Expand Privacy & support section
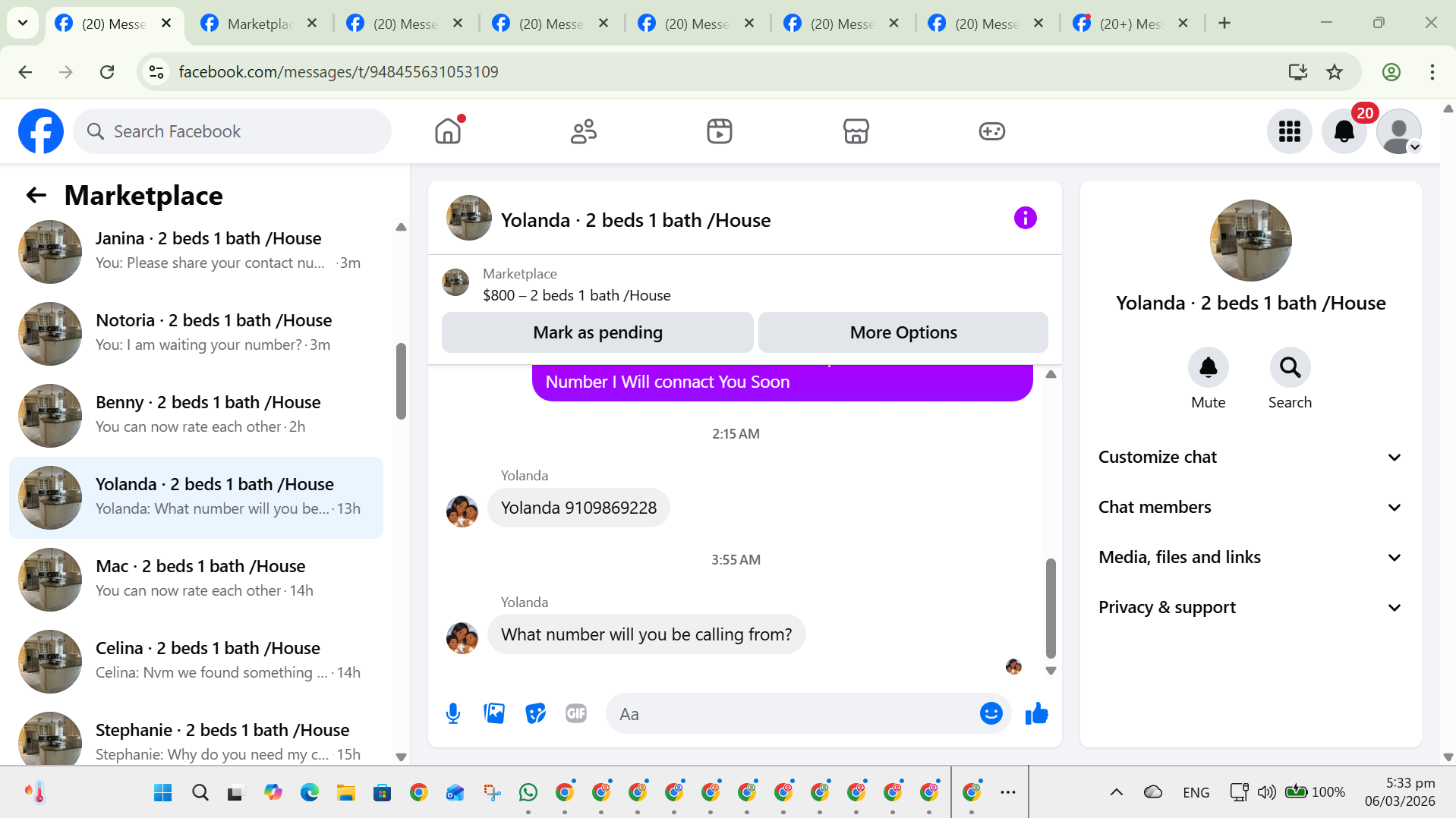Image resolution: width=1456 pixels, height=818 pixels. [x=1250, y=607]
